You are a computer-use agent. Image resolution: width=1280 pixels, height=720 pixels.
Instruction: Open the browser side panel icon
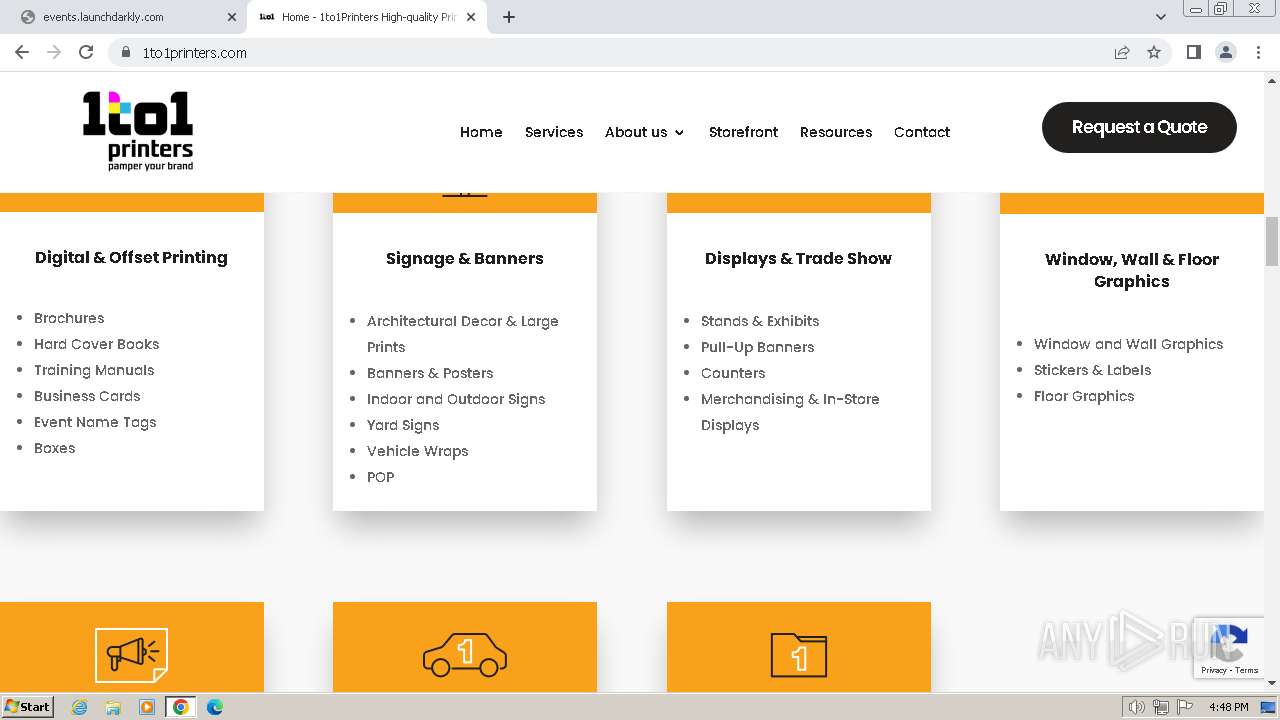pyautogui.click(x=1193, y=52)
